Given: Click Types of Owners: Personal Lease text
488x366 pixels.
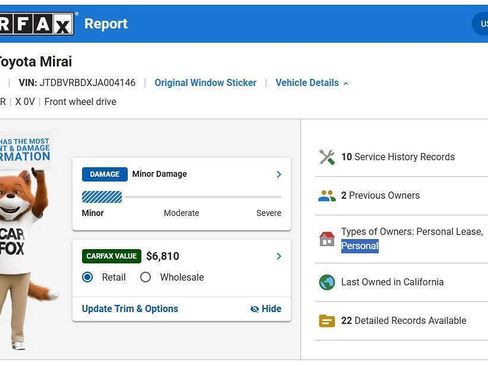Looking at the screenshot, I should 412,232.
